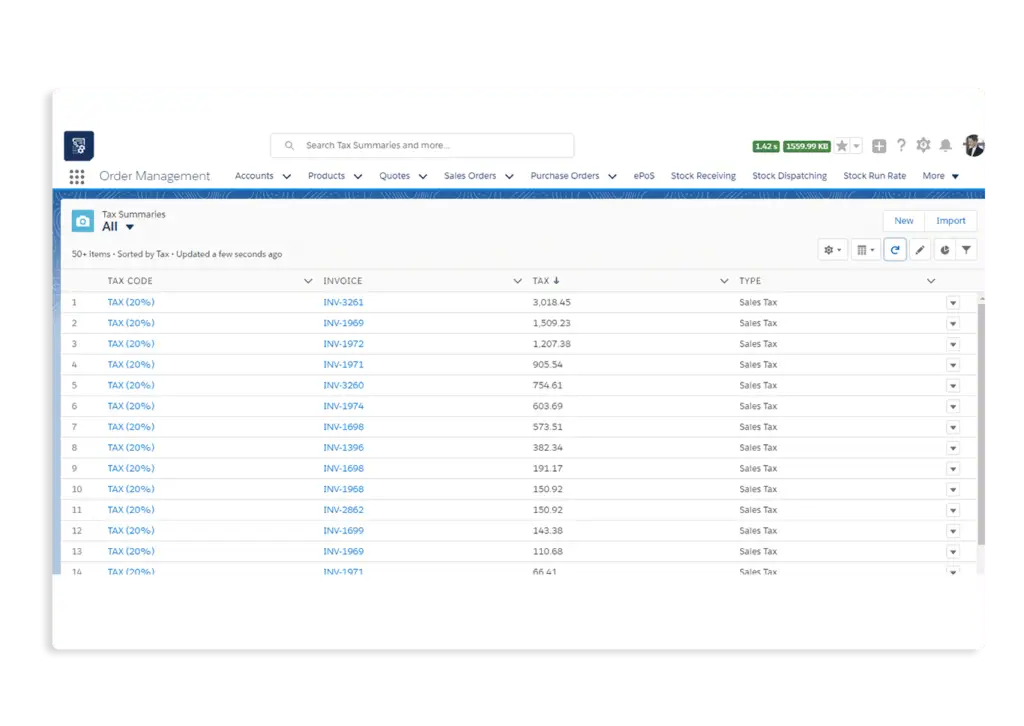Open invoice link INV-1972
Viewport: 1024px width, 726px height.
[x=344, y=344]
